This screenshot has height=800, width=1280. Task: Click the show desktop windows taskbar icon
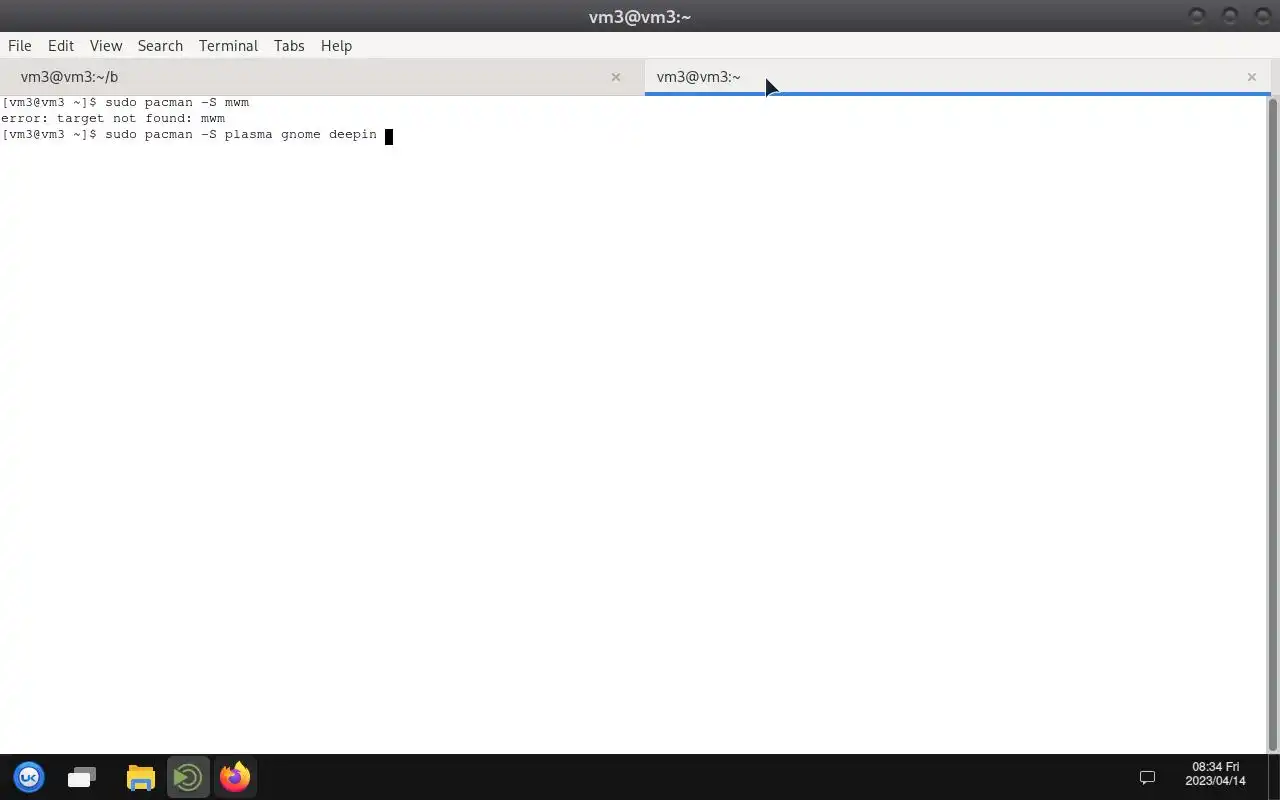[x=82, y=777]
